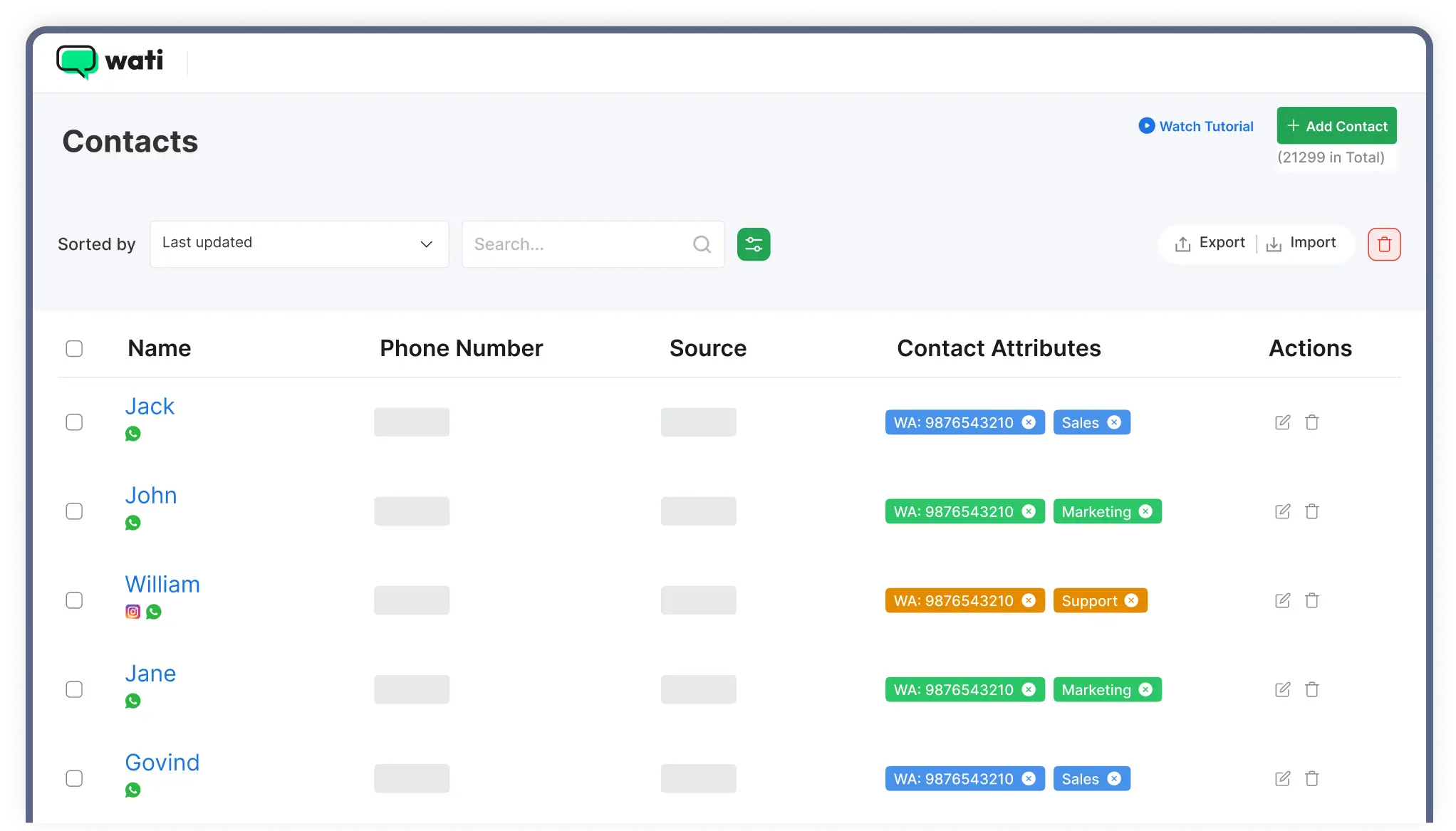1456x831 pixels.
Task: Open the Govind contact name link
Action: [162, 762]
